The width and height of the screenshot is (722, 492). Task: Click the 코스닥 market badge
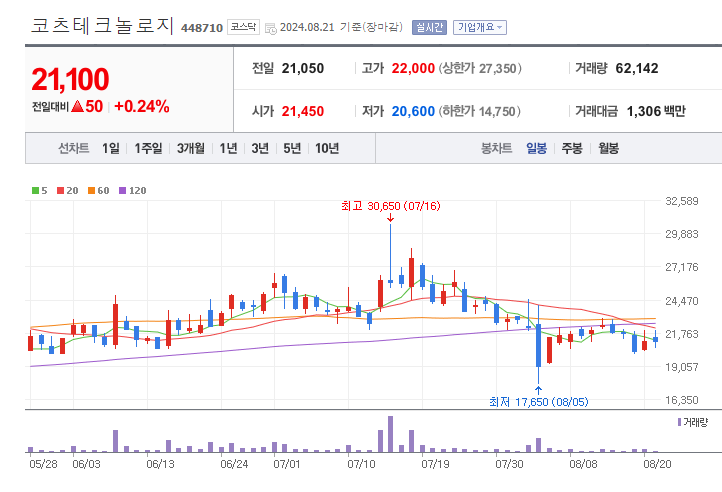coord(243,27)
